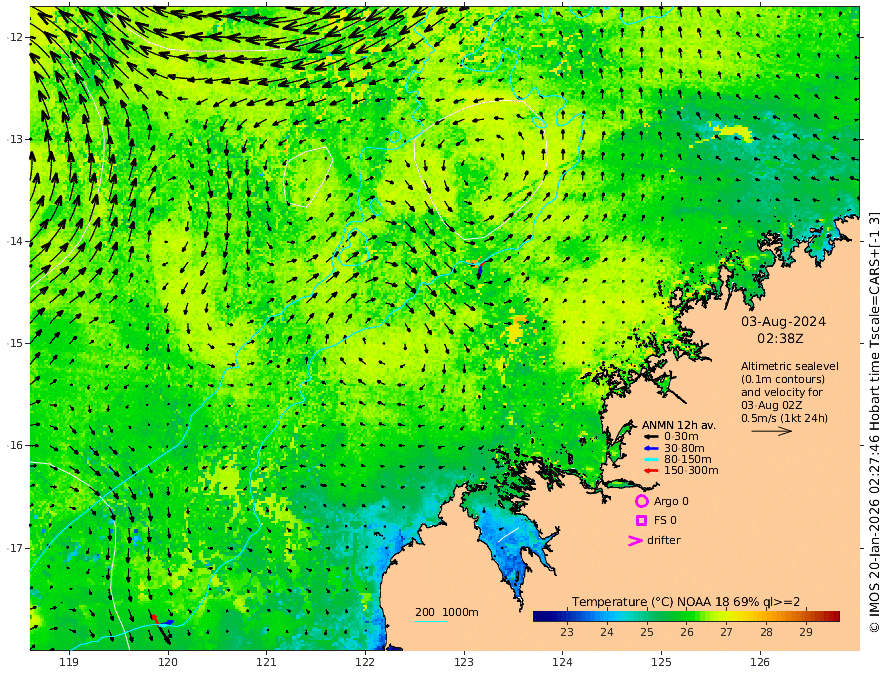Click the longitude axis label 121
The height and width of the screenshot is (680, 880).
coord(267,662)
